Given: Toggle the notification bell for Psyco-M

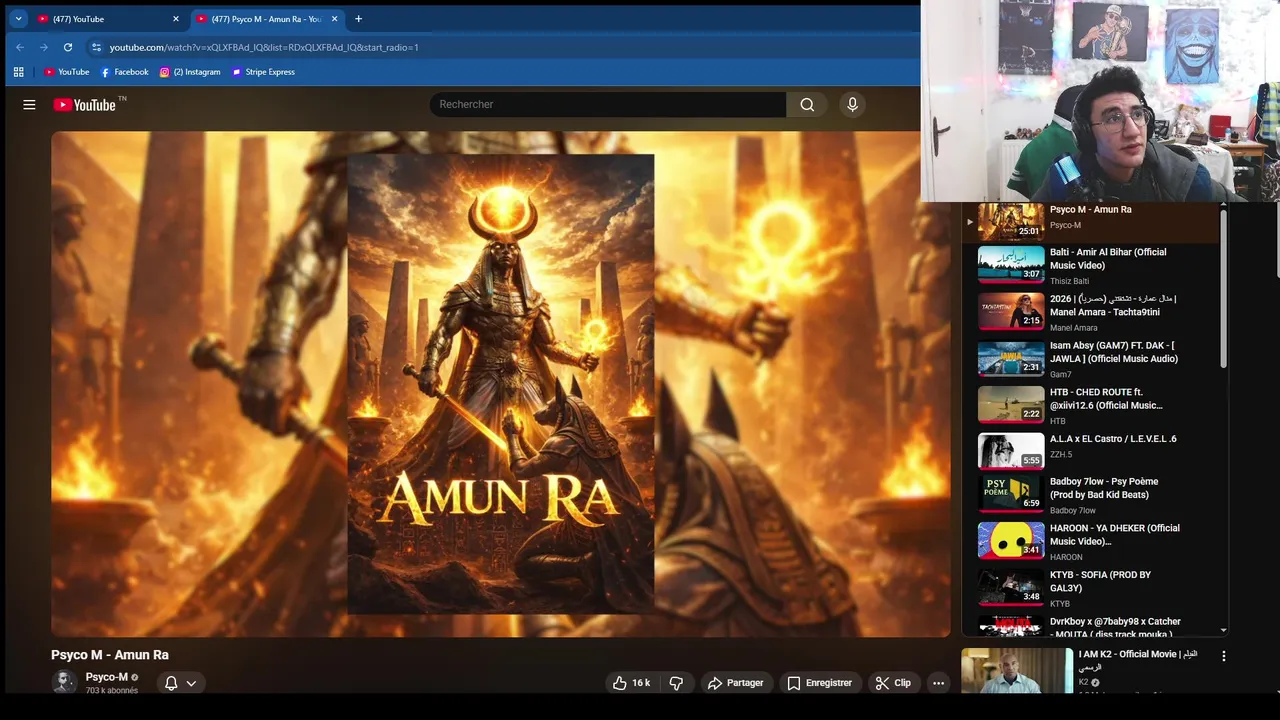Looking at the screenshot, I should [x=171, y=683].
